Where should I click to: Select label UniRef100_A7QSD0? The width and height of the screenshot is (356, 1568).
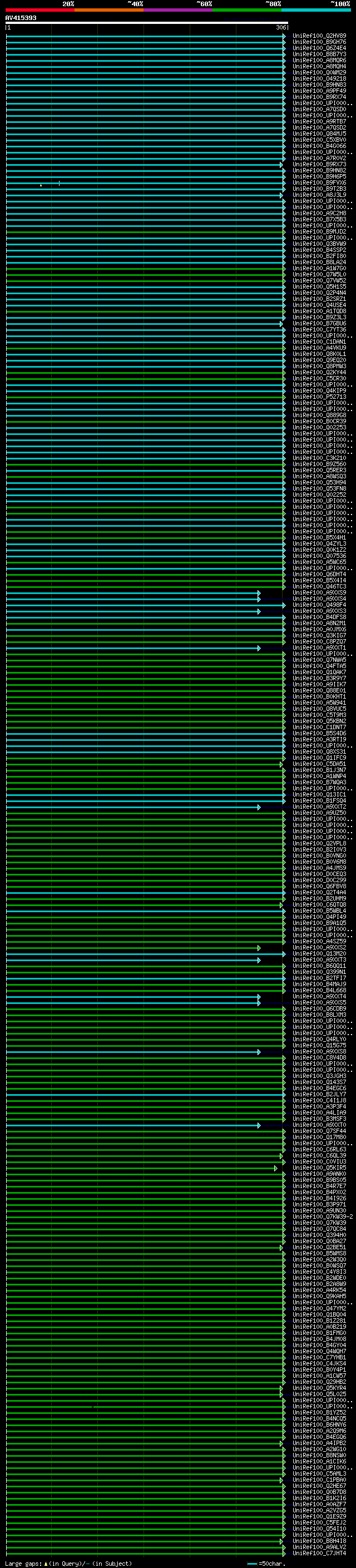[x=319, y=110]
